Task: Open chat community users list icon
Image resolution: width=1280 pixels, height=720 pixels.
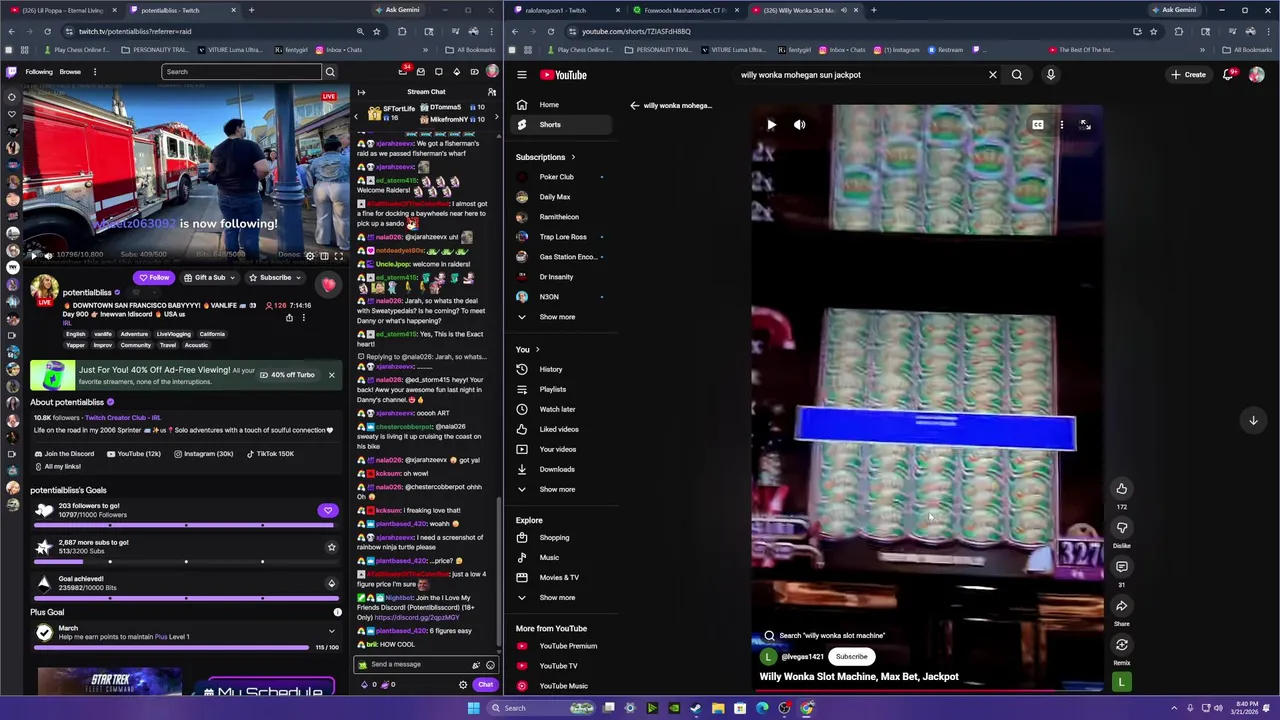Action: pos(491,92)
